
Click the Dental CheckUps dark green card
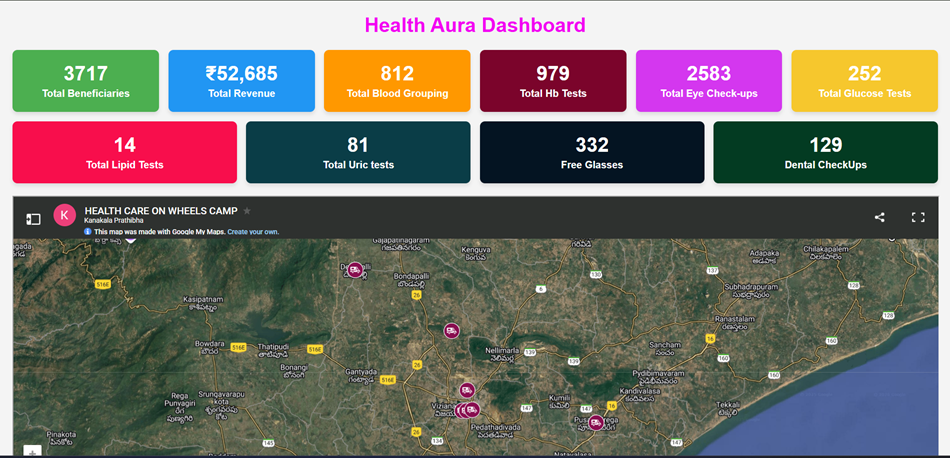(x=826, y=152)
